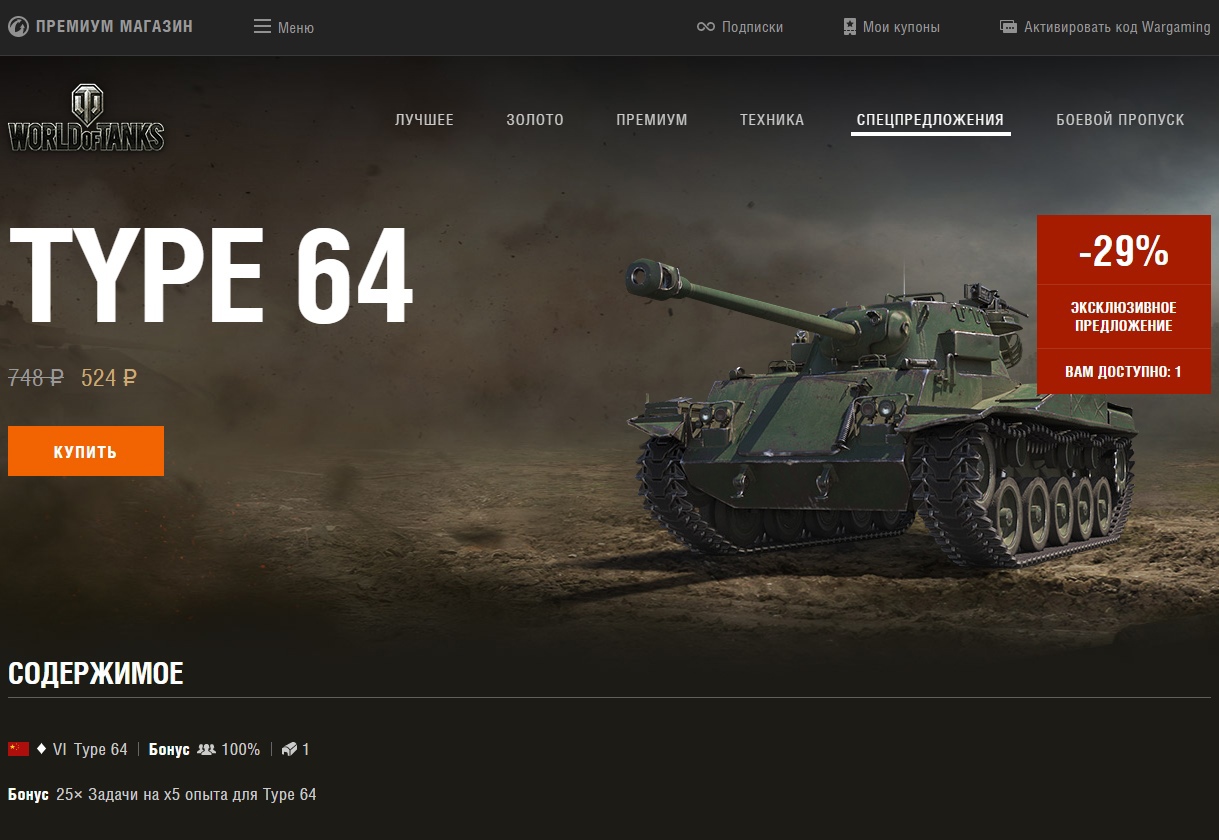The width and height of the screenshot is (1219, 840).
Task: Click the orange Купить button
Action: coord(86,451)
